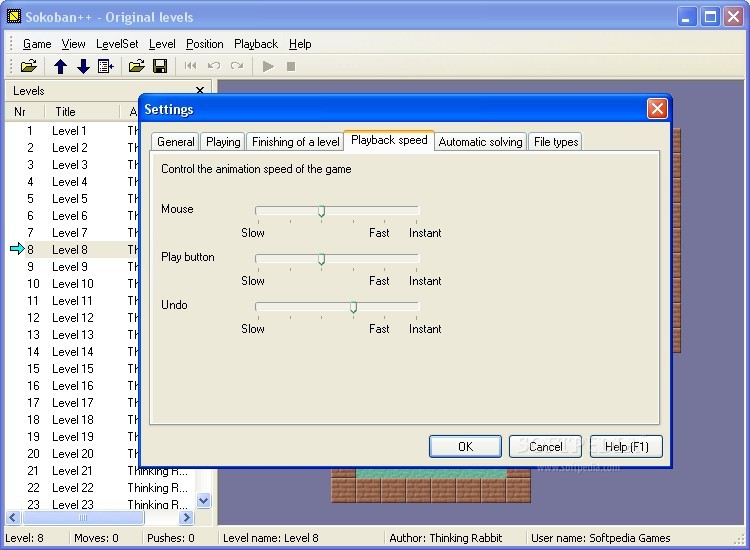Image resolution: width=750 pixels, height=550 pixels.
Task: Click the levels list scroll down arrow
Action: pos(204,501)
